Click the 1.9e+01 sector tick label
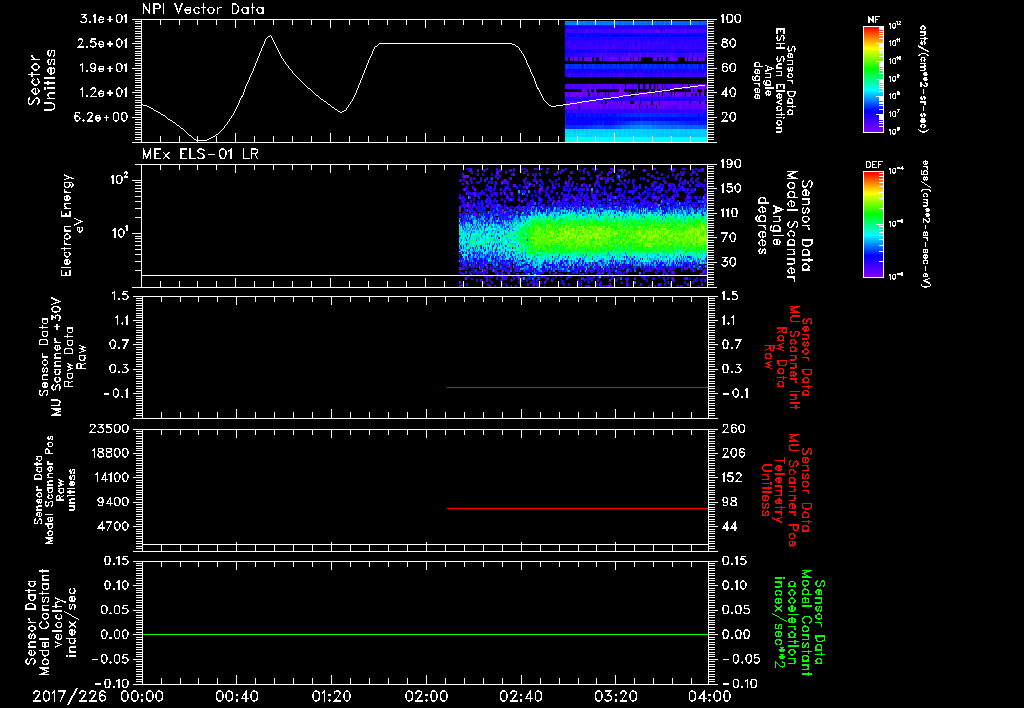The height and width of the screenshot is (708, 1024). click(103, 68)
